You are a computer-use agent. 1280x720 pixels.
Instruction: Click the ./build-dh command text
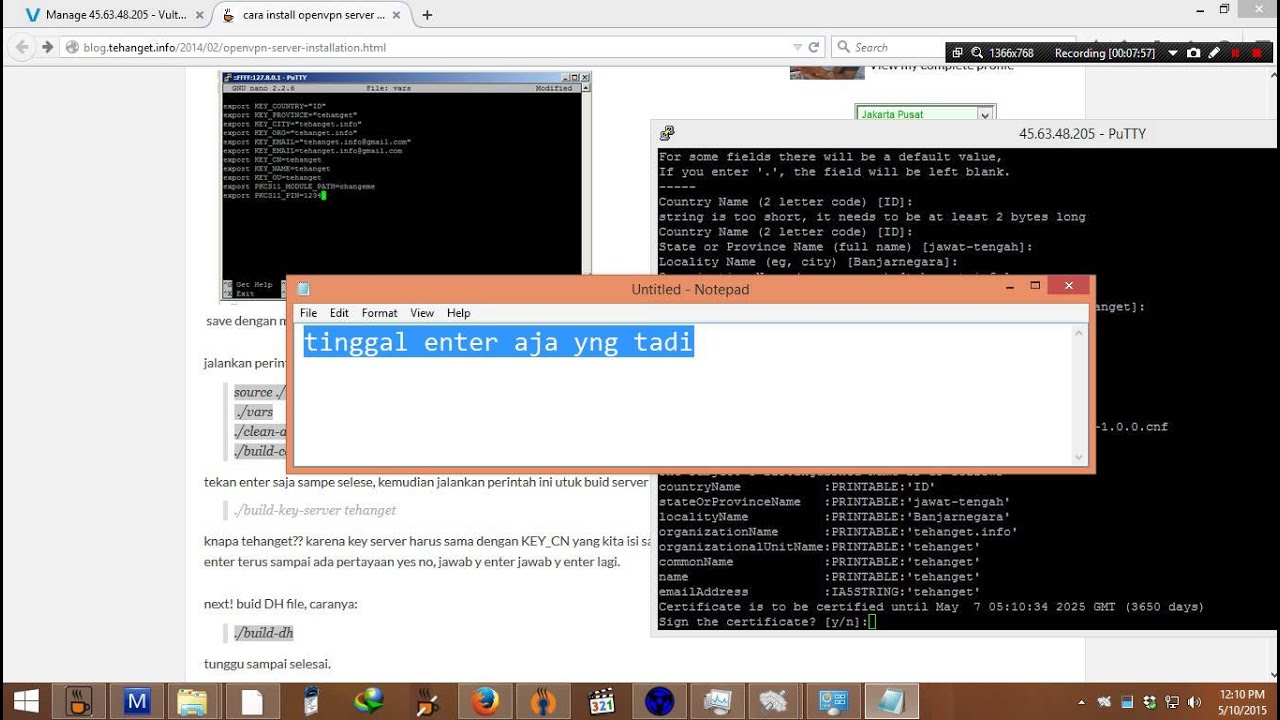pos(263,633)
